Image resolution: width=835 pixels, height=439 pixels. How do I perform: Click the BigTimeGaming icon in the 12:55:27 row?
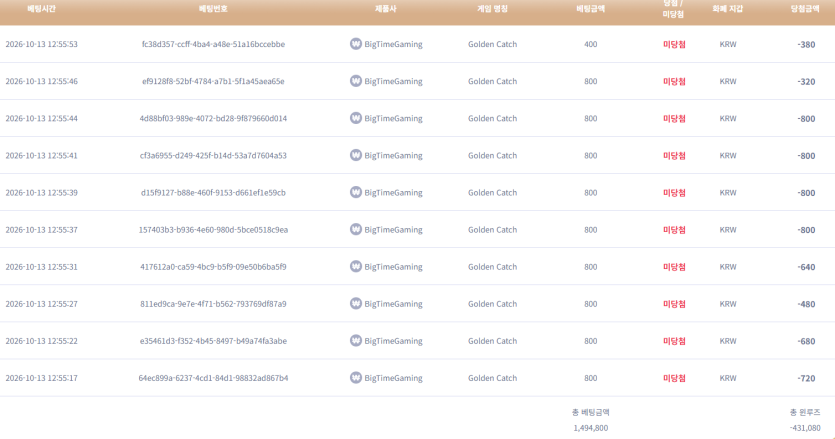356,304
